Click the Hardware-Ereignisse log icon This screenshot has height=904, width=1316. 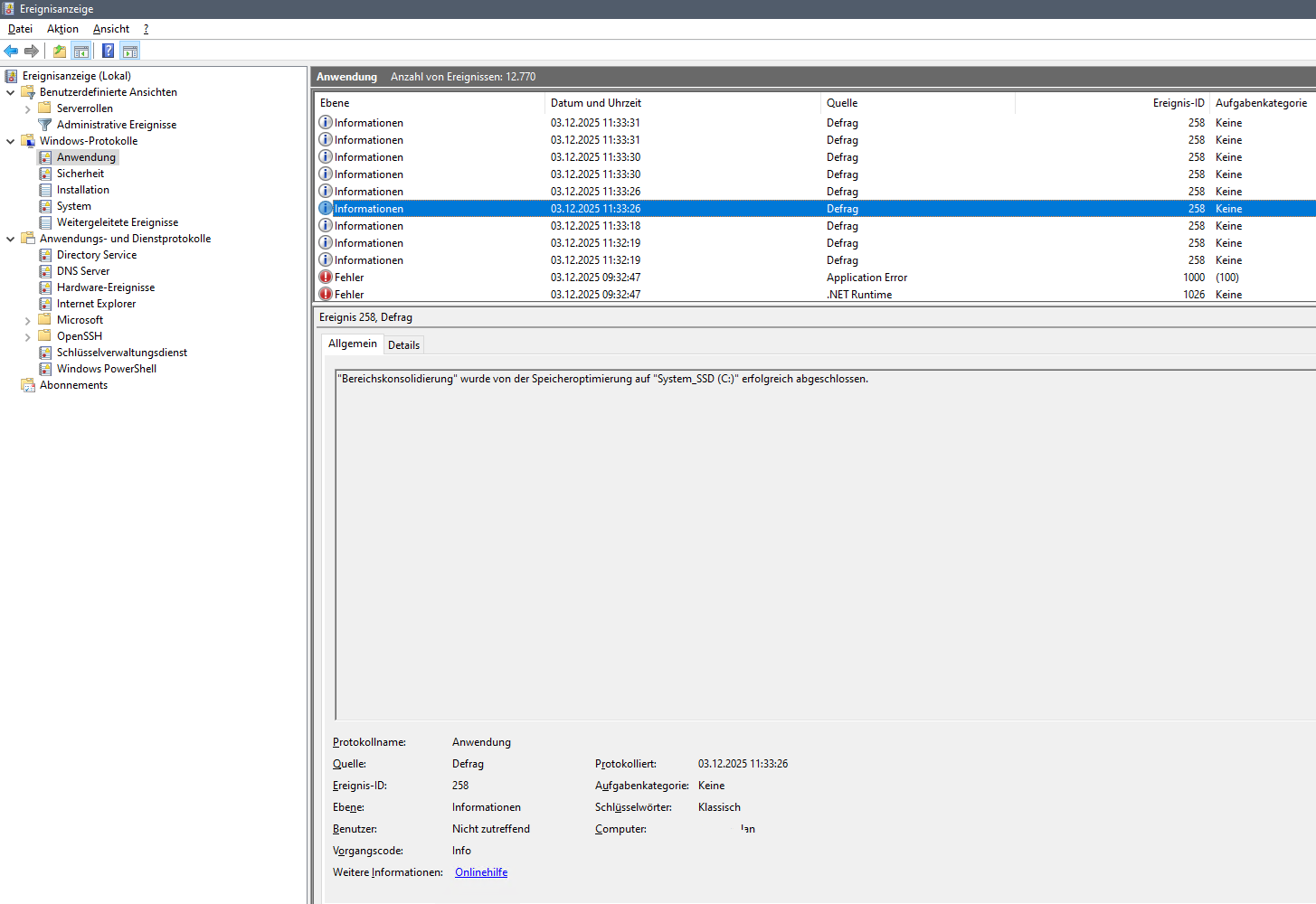45,287
